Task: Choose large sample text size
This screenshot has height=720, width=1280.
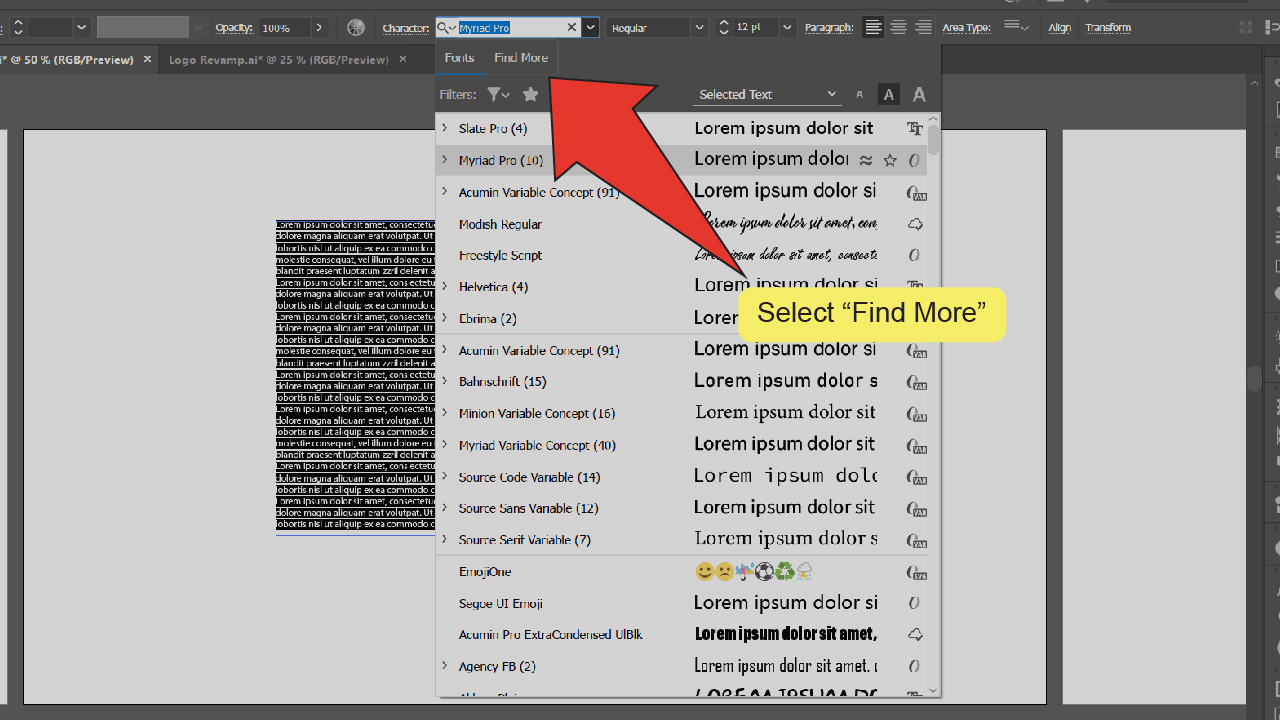Action: tap(919, 95)
